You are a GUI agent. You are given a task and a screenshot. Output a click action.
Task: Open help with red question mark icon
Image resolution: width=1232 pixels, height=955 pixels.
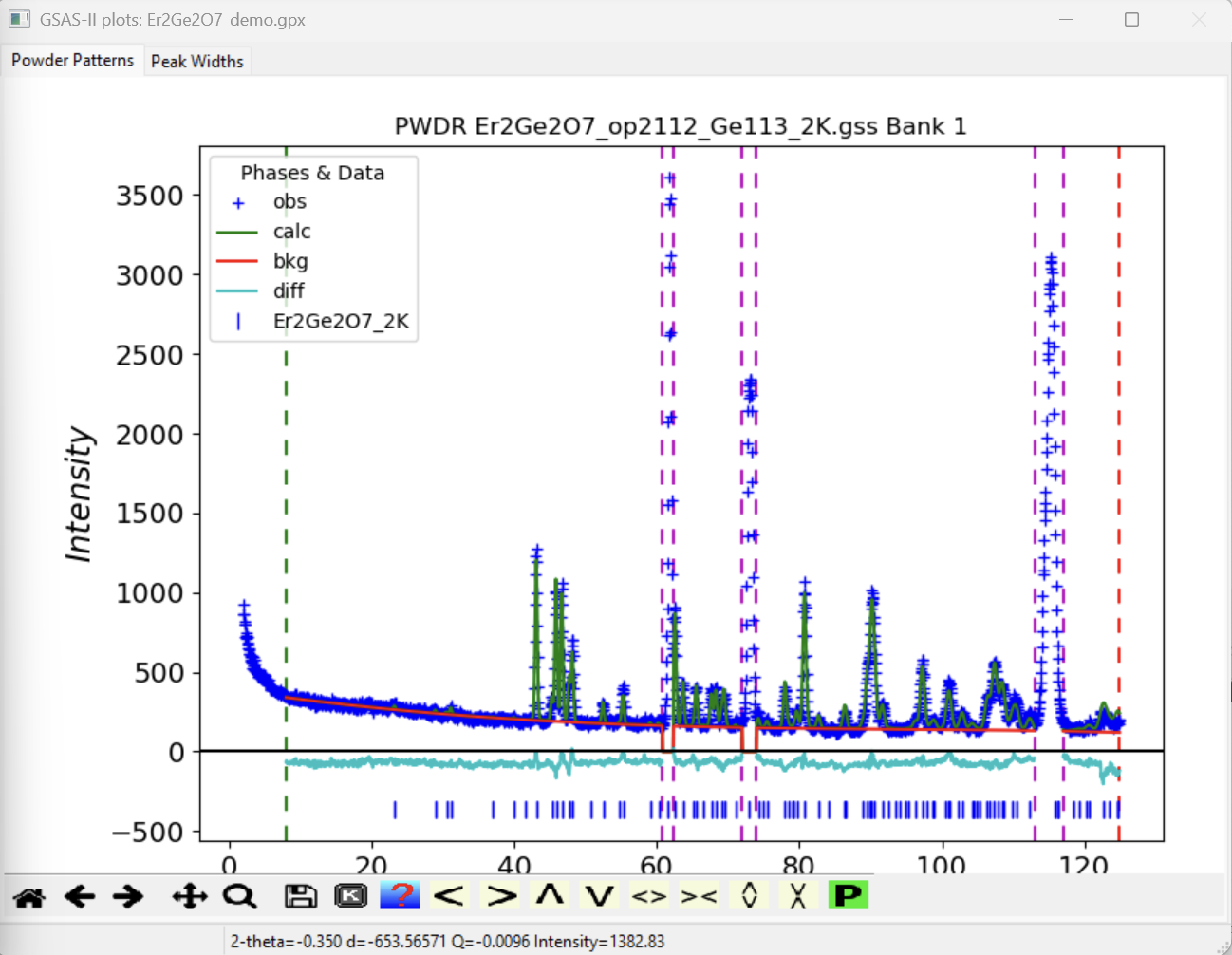tap(400, 895)
